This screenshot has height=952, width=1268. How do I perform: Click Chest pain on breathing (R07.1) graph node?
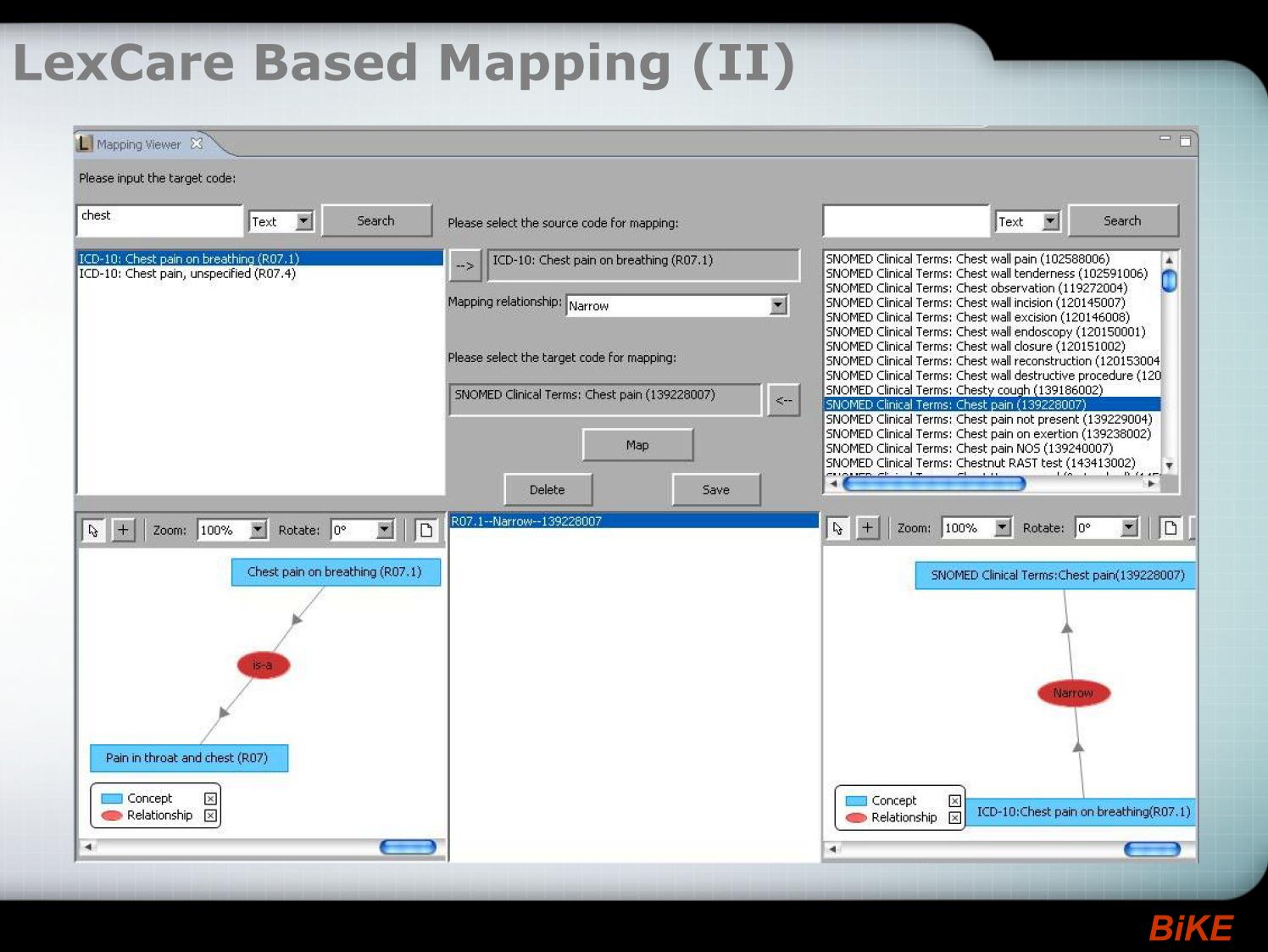(336, 572)
